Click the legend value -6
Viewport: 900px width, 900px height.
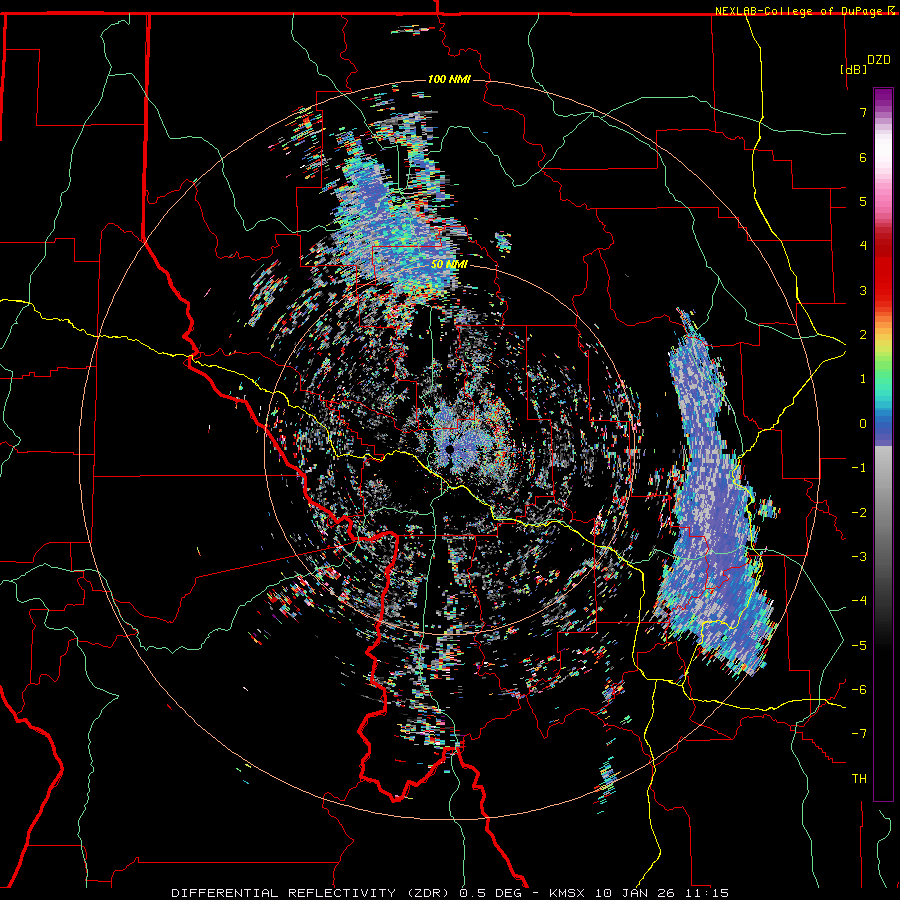pyautogui.click(x=859, y=690)
